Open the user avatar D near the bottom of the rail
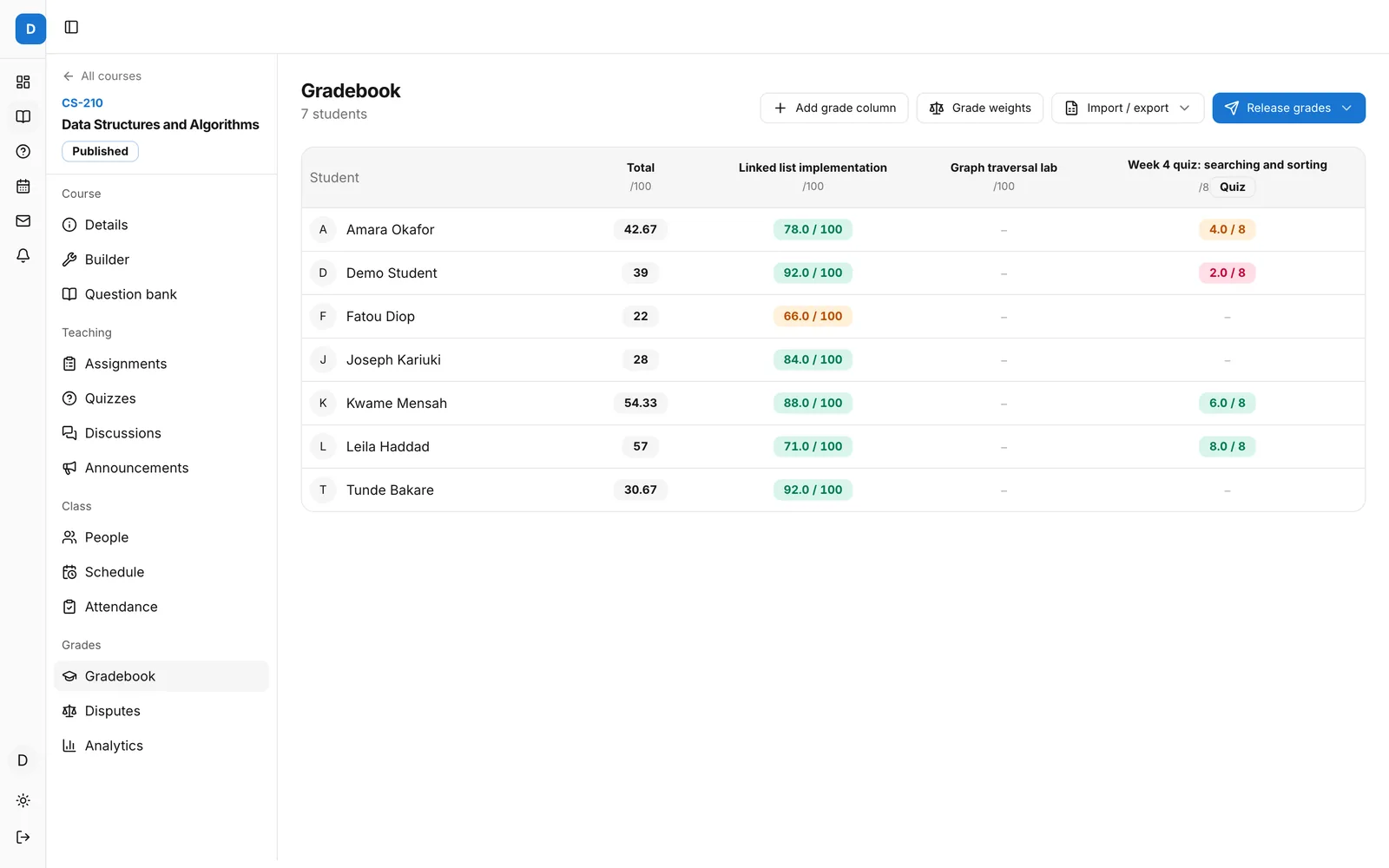Screen dimensions: 1389x868 (23, 760)
